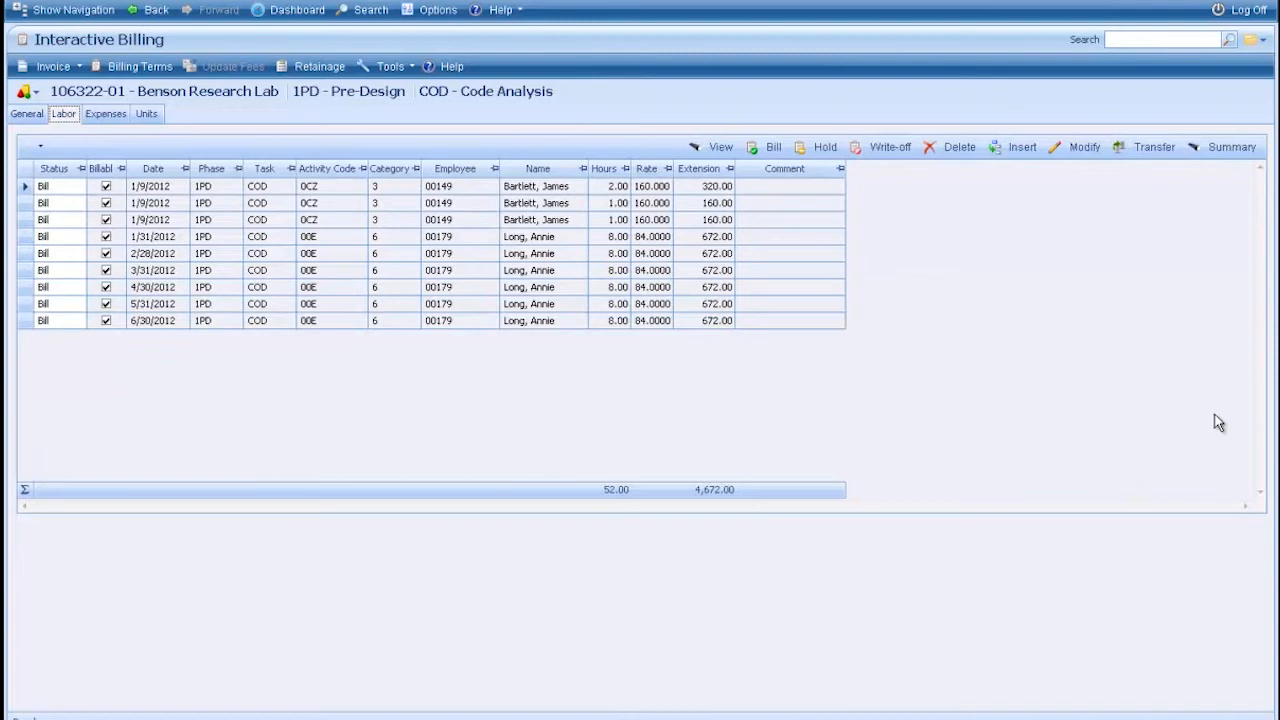Screen dimensions: 1280x720
Task: Click total extension 4,672.00
Action: (714, 490)
